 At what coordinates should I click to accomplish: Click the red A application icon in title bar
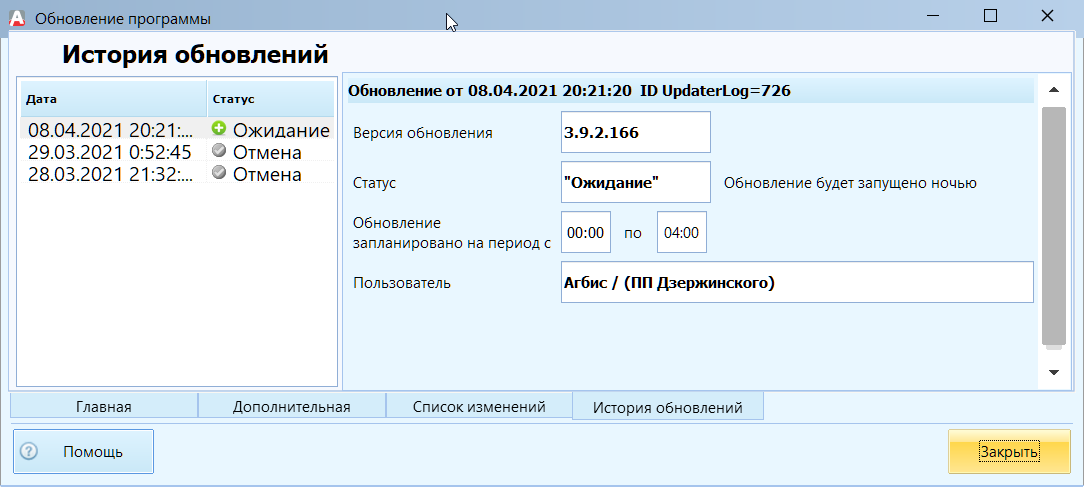[17, 18]
